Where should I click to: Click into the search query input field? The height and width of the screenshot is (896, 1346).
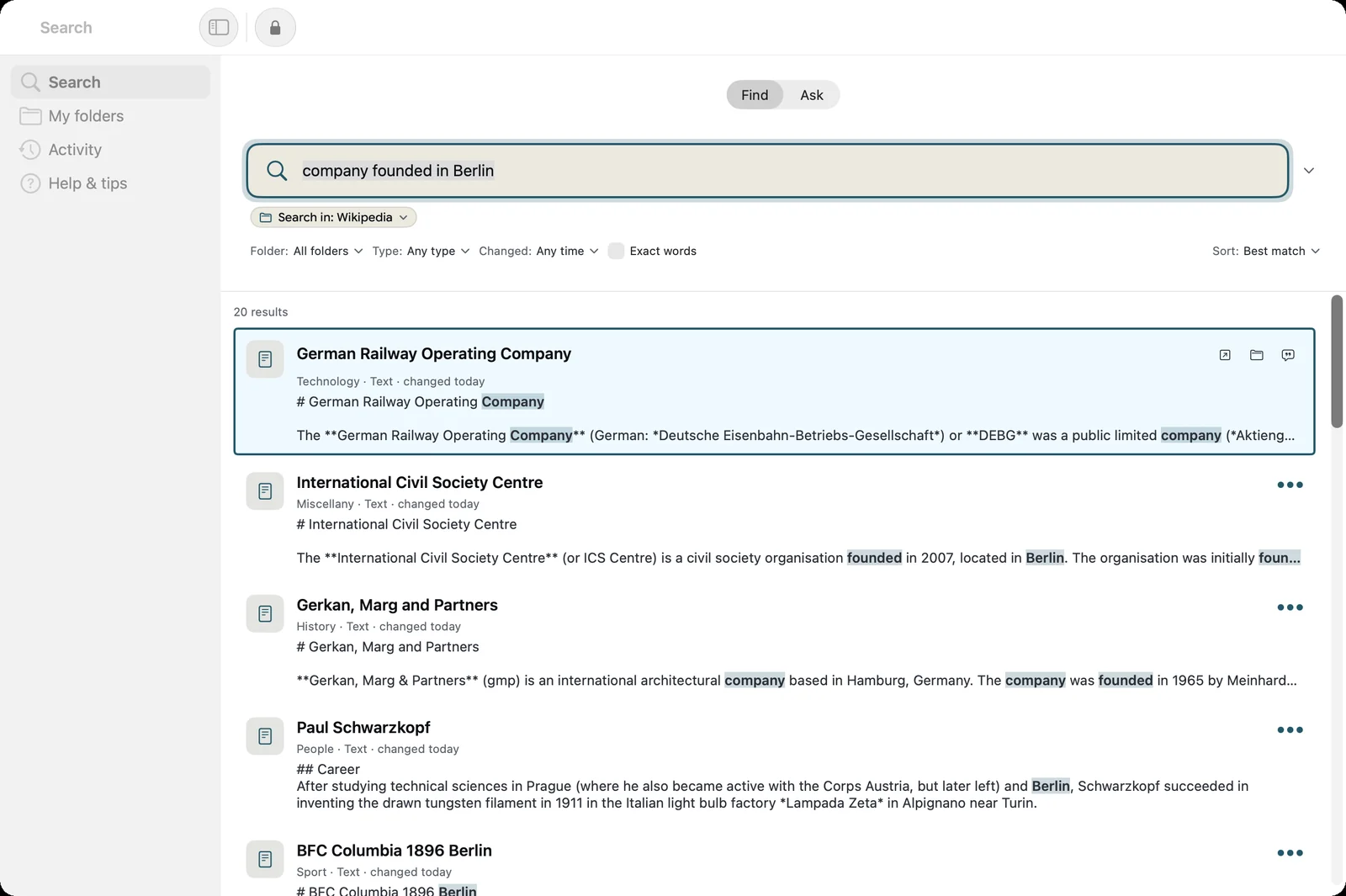(x=767, y=171)
